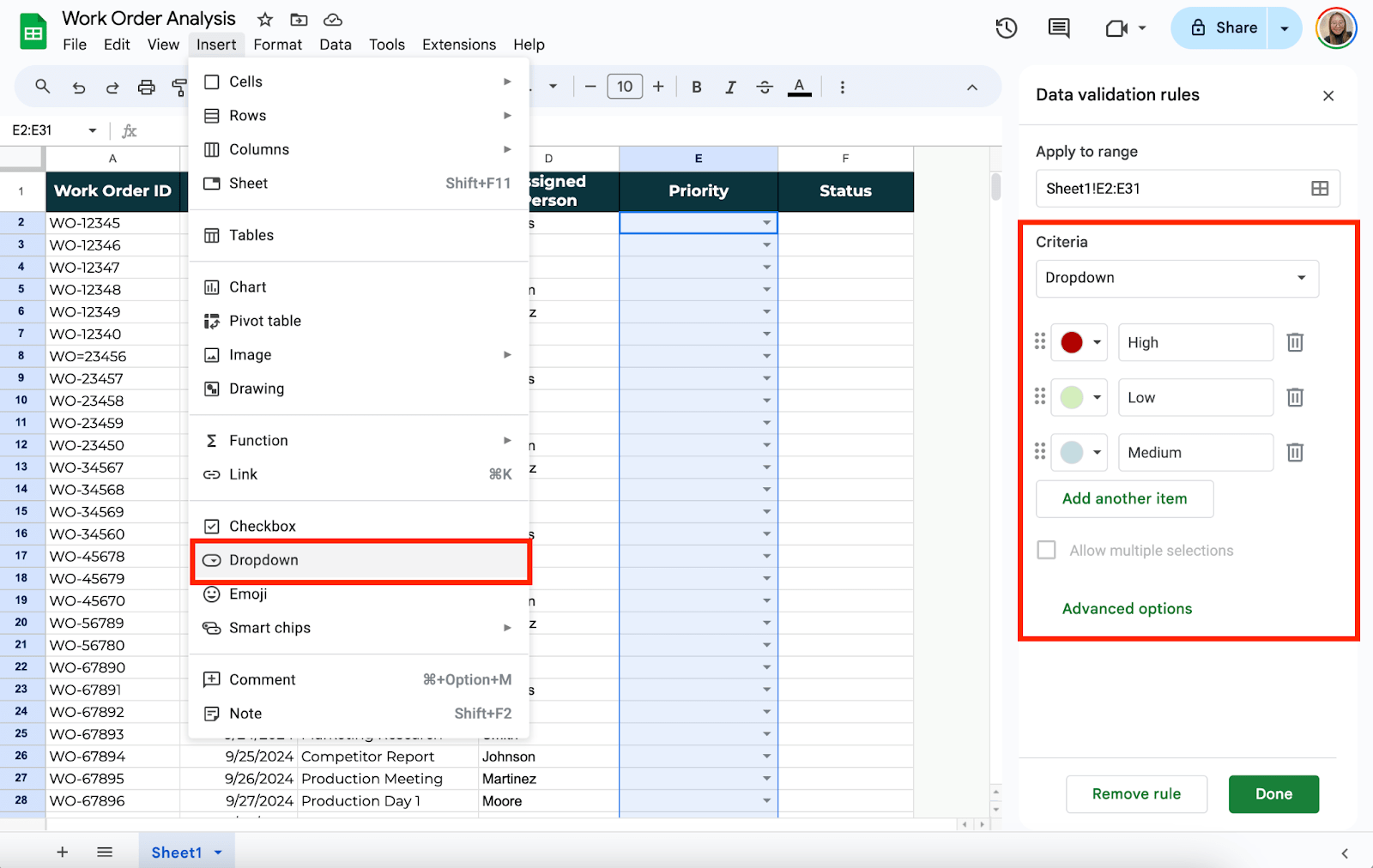Viewport: 1373px width, 868px height.
Task: Open the comments icon in header
Action: (1059, 28)
